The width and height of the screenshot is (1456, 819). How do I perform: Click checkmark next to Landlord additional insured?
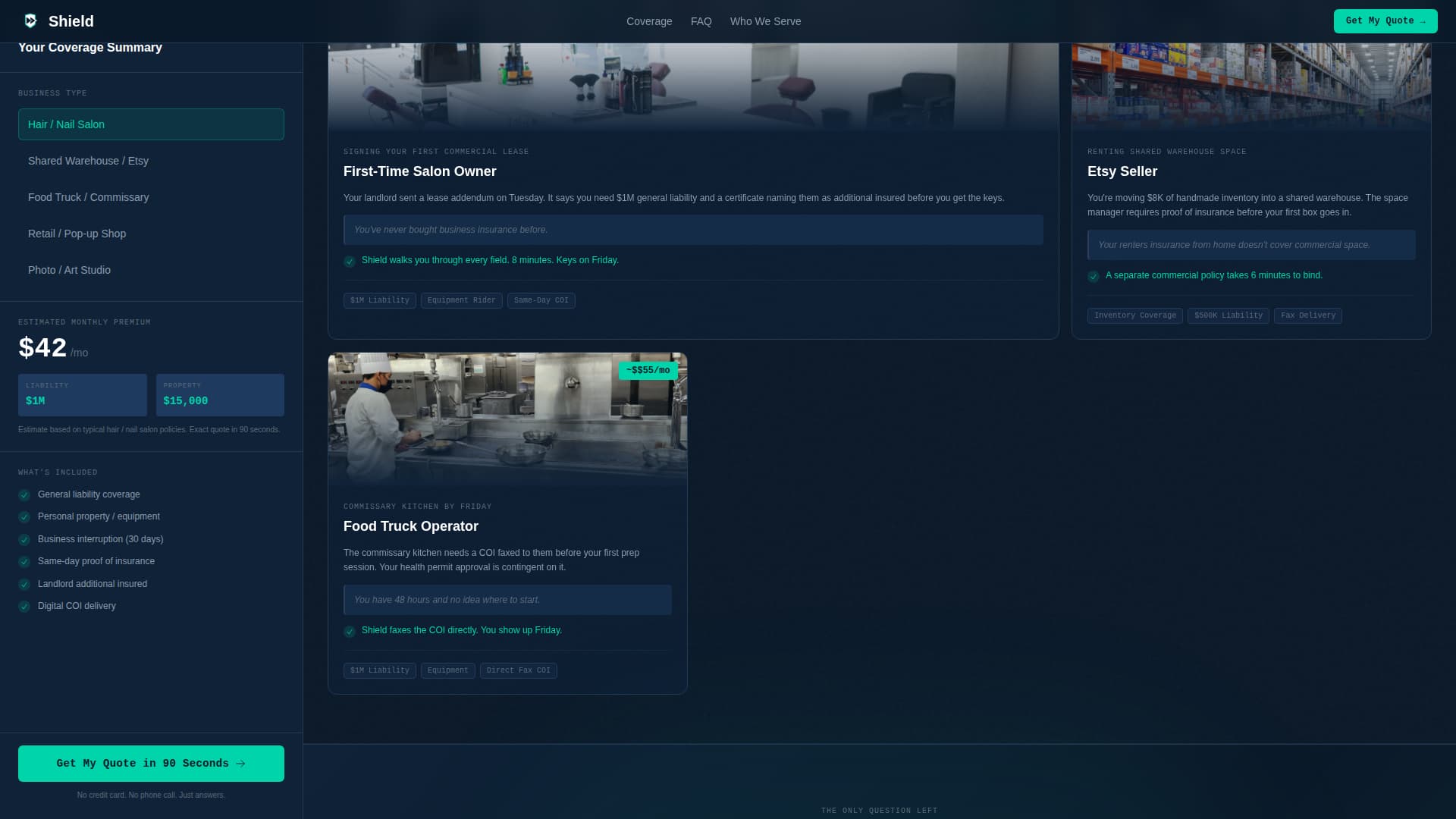(24, 585)
